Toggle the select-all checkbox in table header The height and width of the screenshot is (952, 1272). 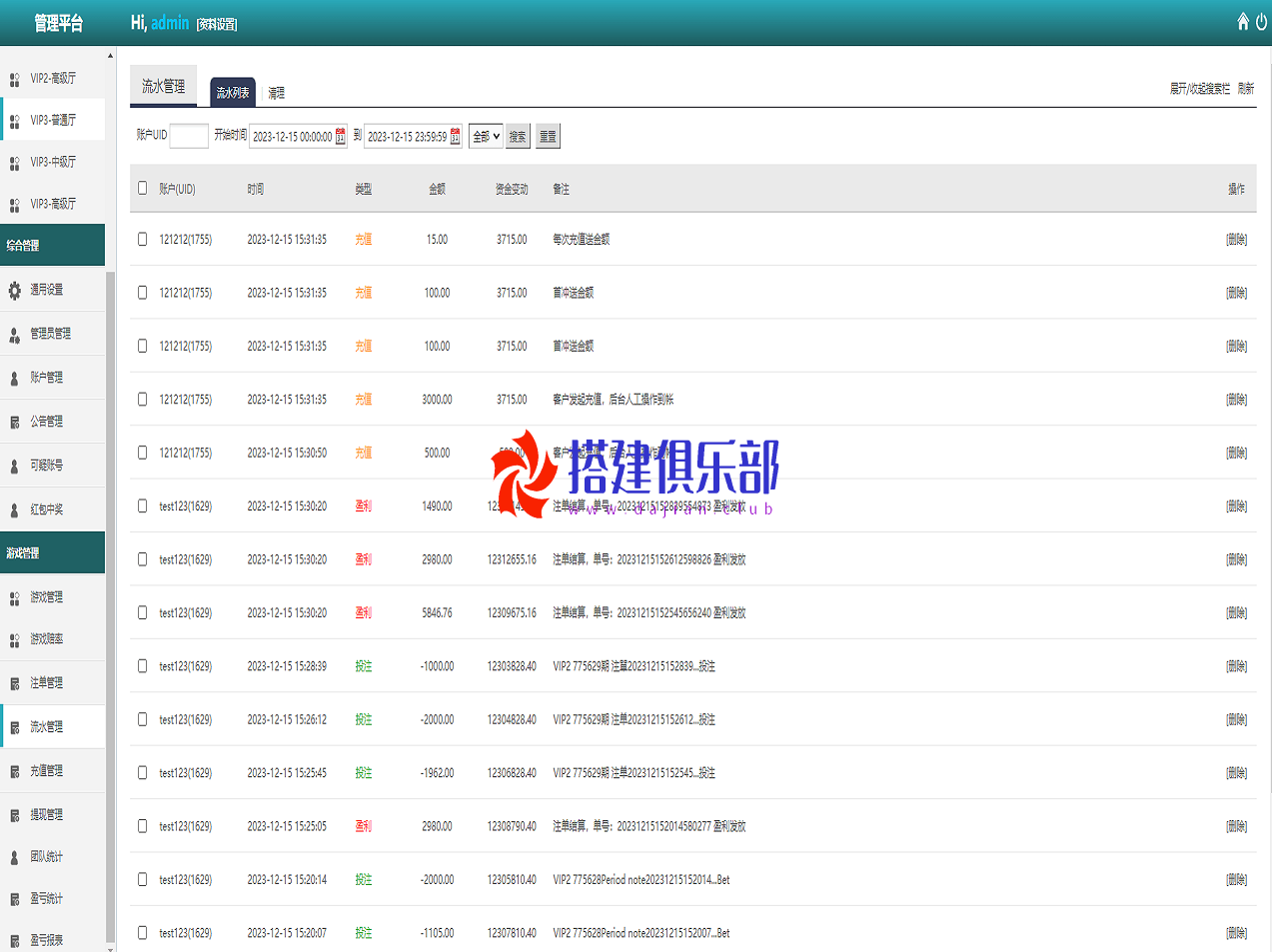tap(142, 188)
